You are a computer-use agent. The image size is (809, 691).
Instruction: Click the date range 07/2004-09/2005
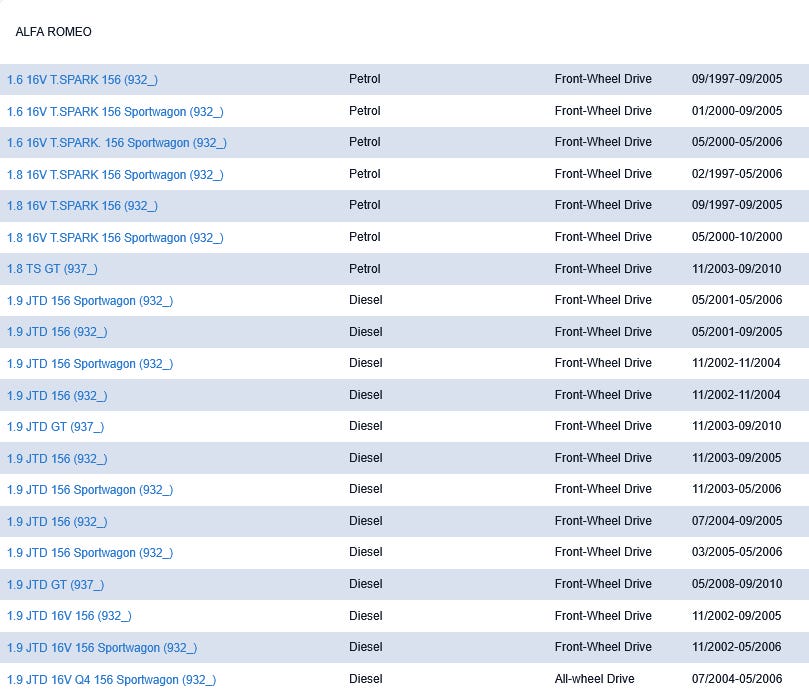(737, 520)
